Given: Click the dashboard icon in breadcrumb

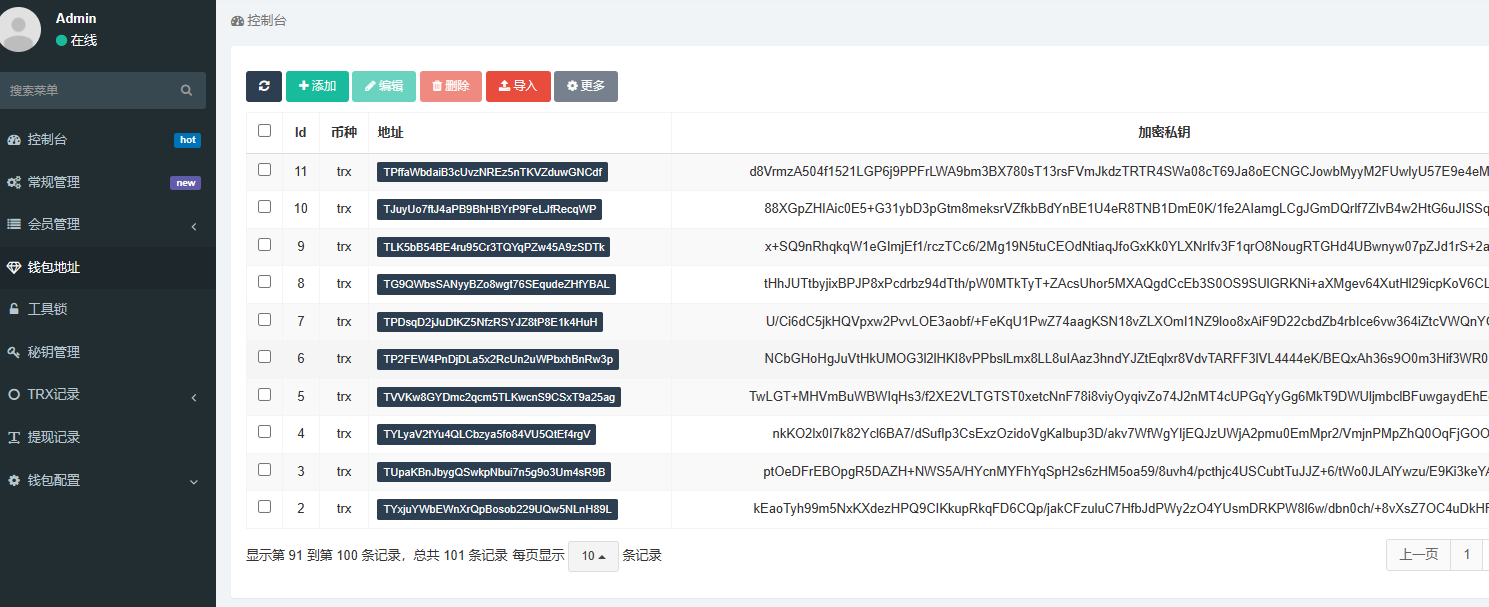Looking at the screenshot, I should [x=237, y=21].
